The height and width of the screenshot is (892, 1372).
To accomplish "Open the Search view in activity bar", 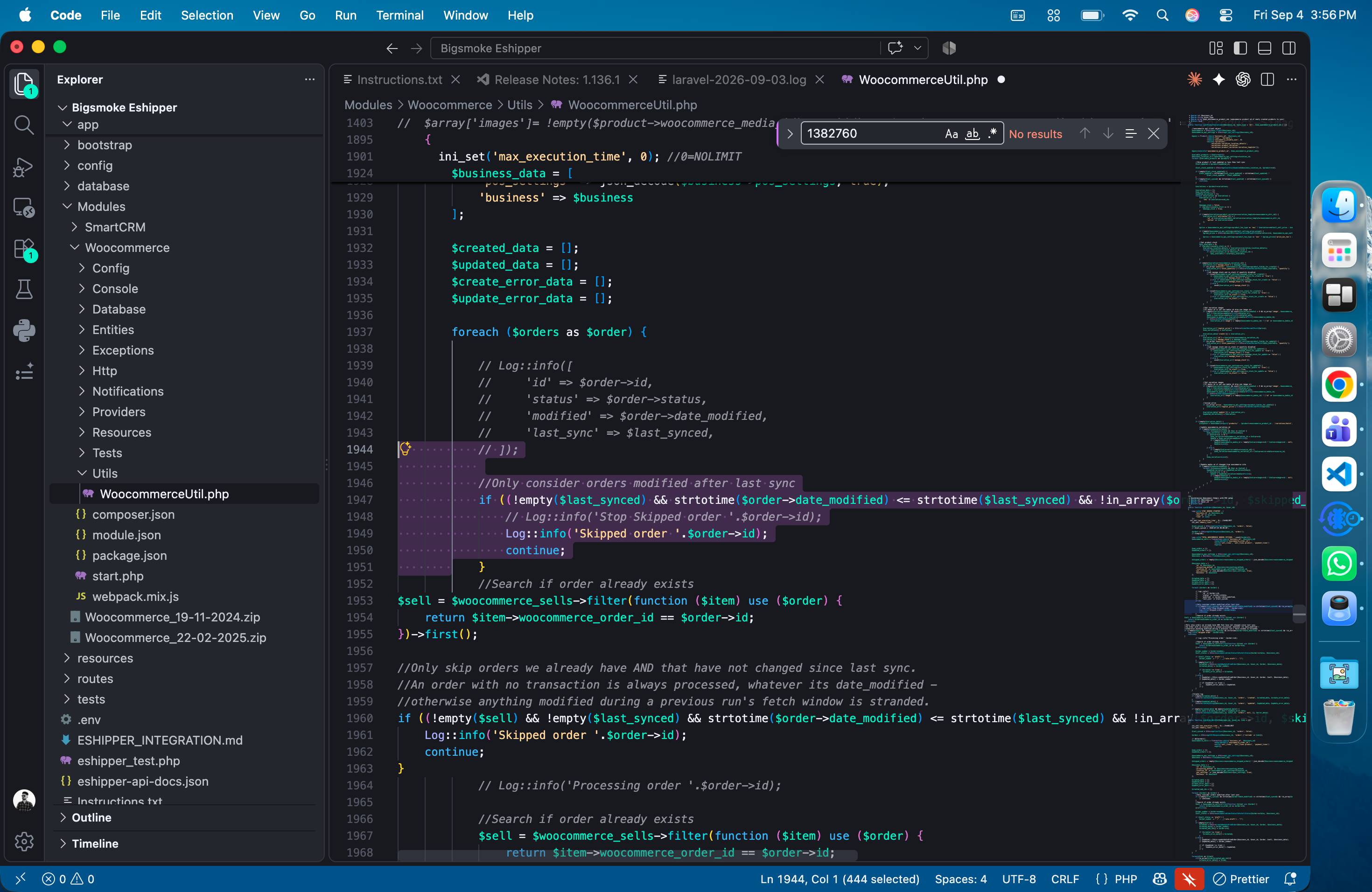I will (24, 125).
